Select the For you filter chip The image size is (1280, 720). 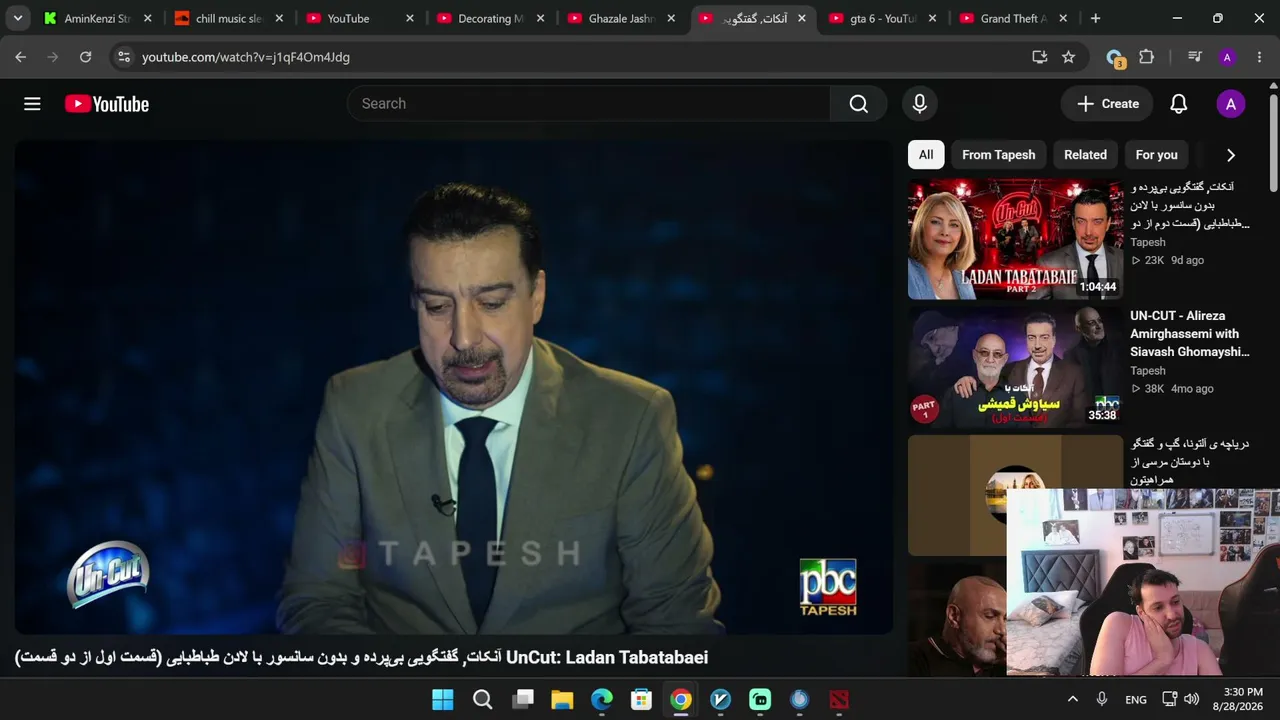1157,155
